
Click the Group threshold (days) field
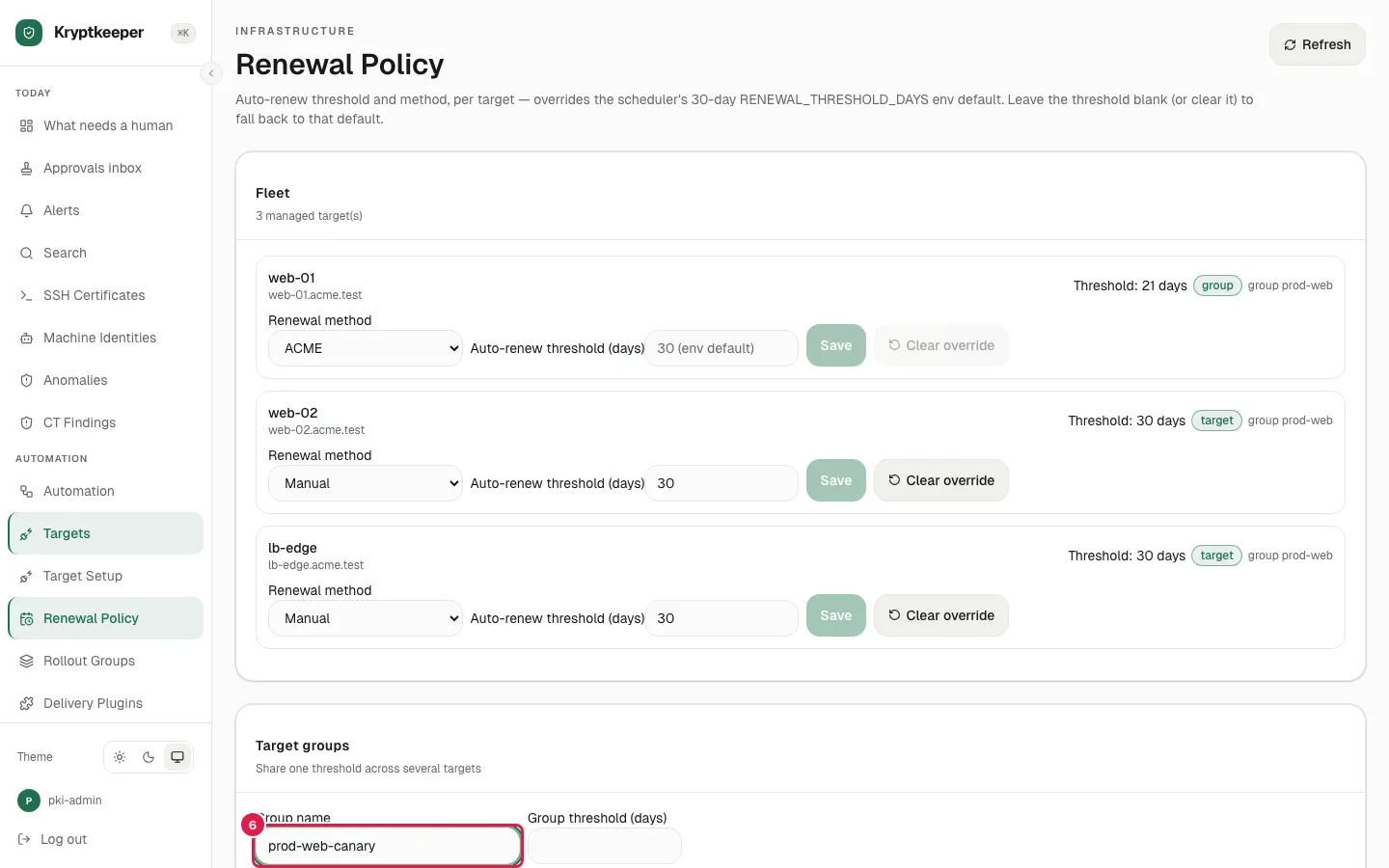click(605, 846)
